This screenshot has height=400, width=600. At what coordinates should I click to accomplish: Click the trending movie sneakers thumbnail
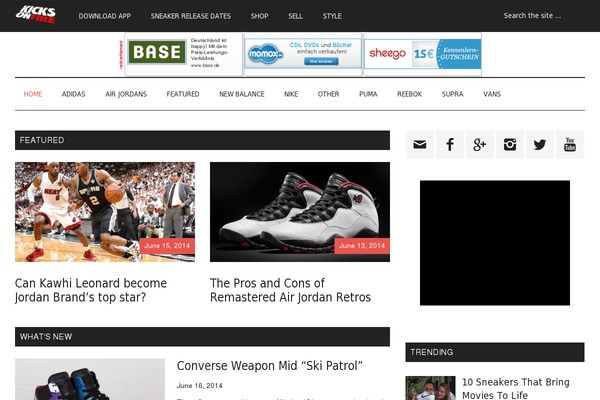[x=430, y=388]
